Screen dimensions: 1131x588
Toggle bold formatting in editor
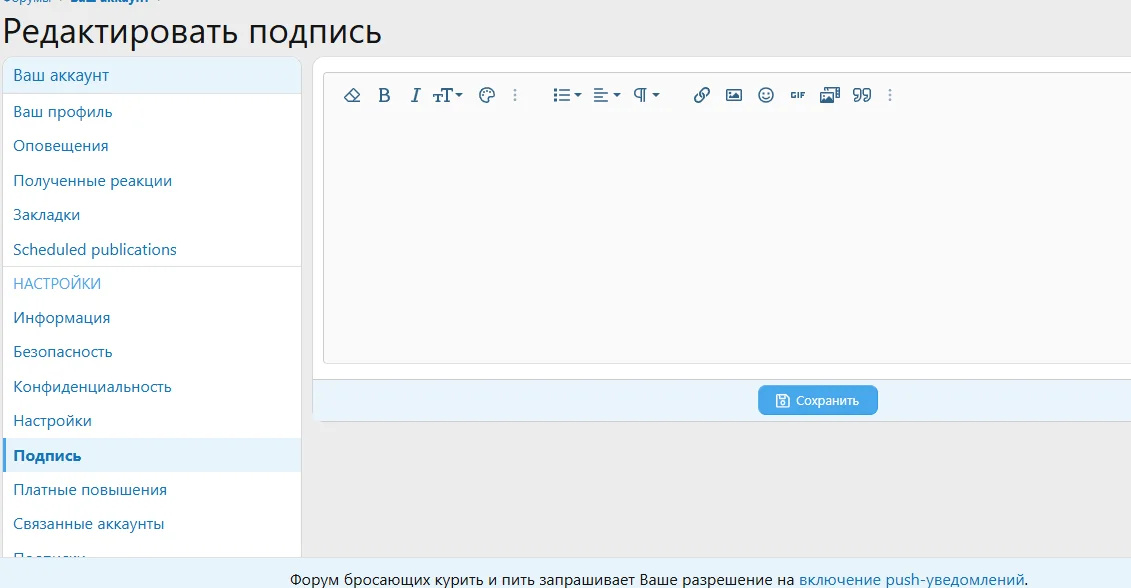[384, 95]
